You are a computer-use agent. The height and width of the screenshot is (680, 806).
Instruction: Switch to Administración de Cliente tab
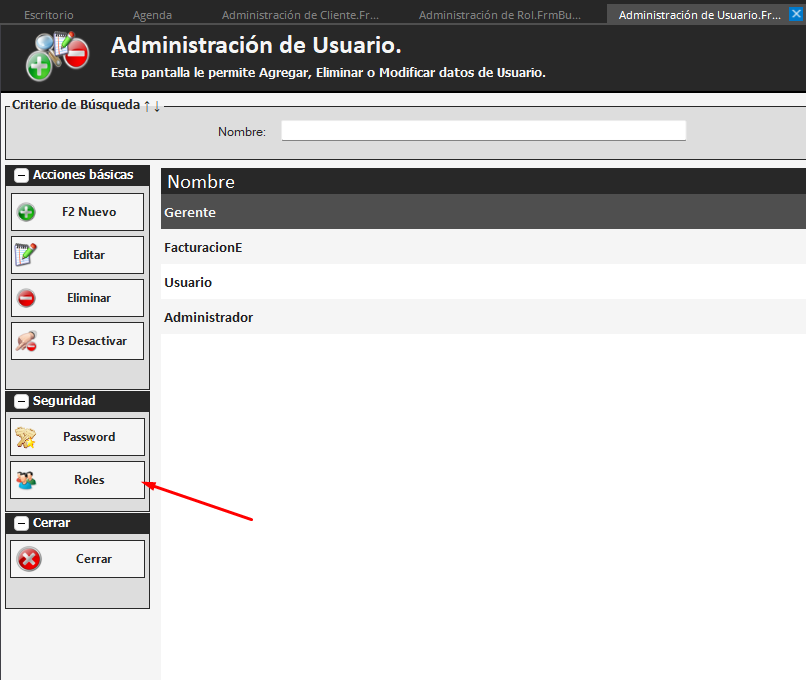point(300,15)
